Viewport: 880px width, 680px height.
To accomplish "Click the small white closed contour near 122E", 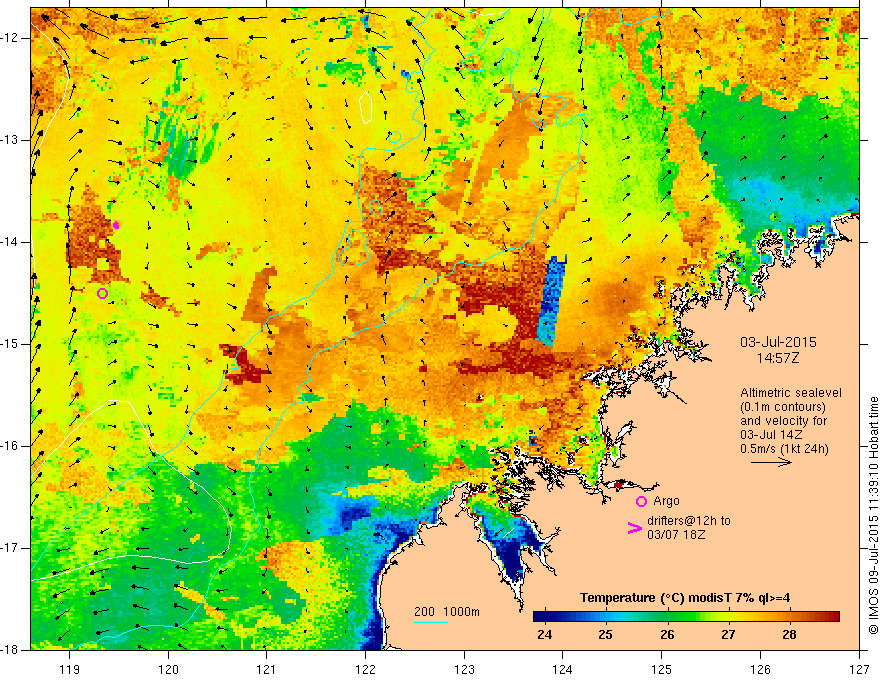I will pos(366,107).
